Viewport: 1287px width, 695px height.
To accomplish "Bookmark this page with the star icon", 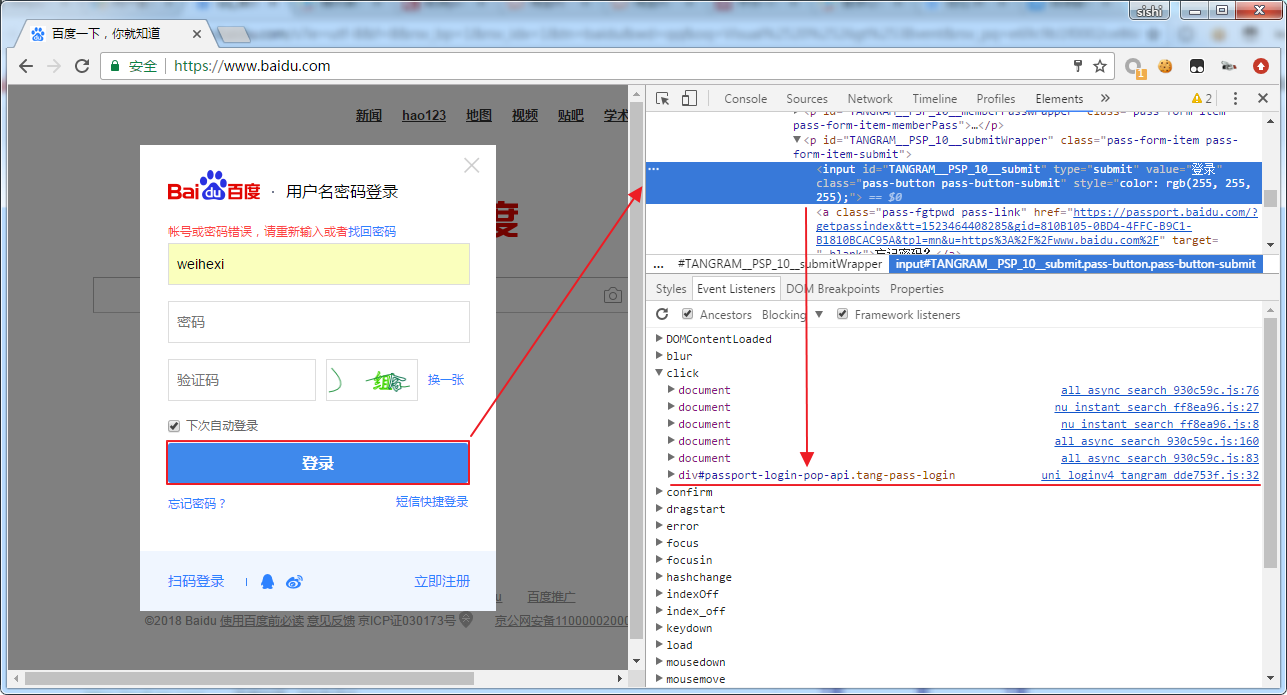I will (x=1100, y=66).
